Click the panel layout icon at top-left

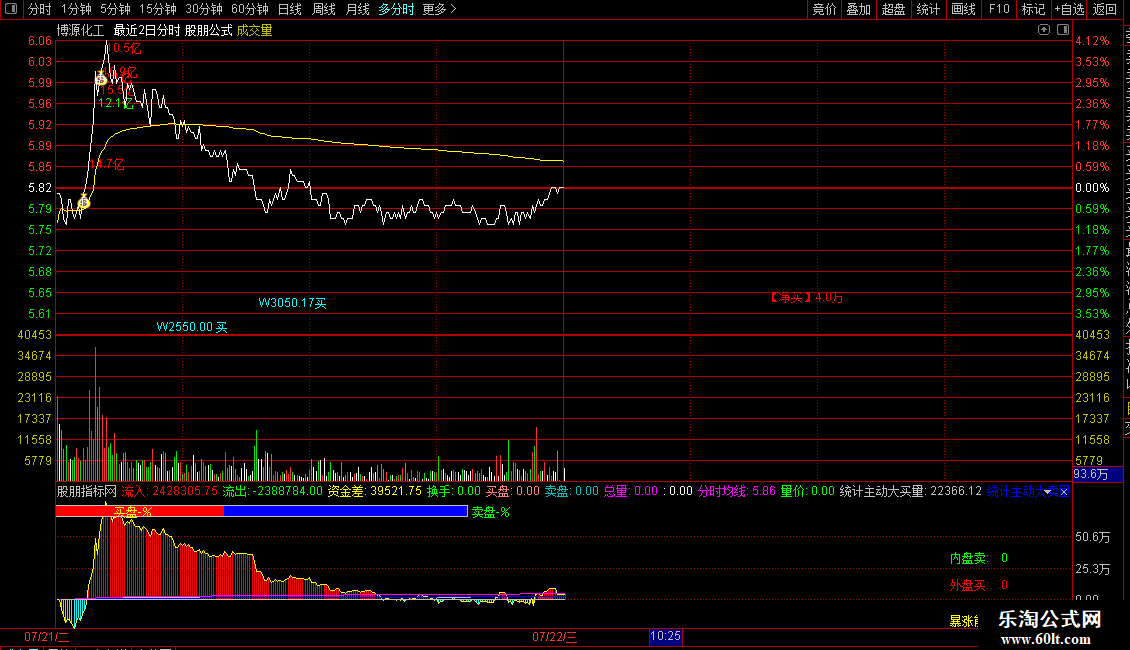coord(11,9)
